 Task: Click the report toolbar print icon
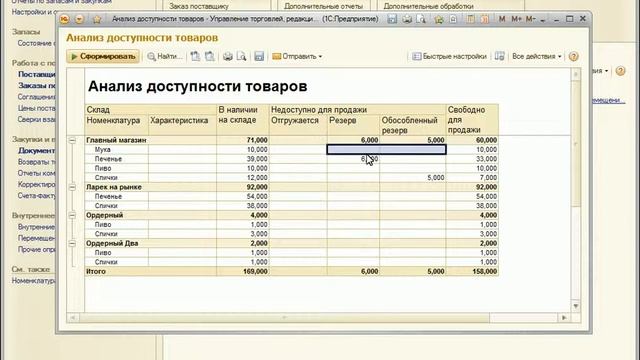click(227, 56)
